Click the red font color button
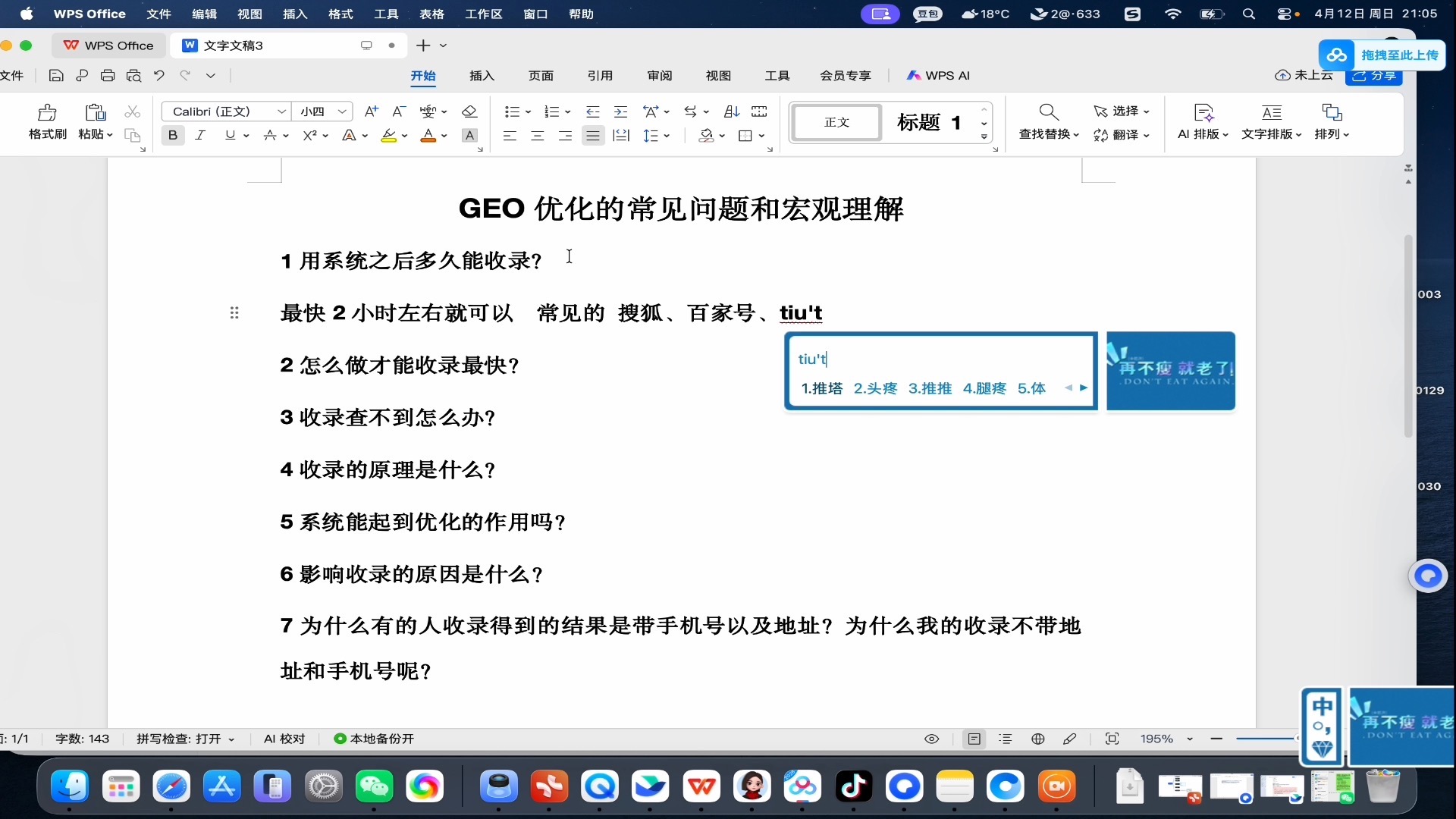1456x819 pixels. [x=428, y=136]
